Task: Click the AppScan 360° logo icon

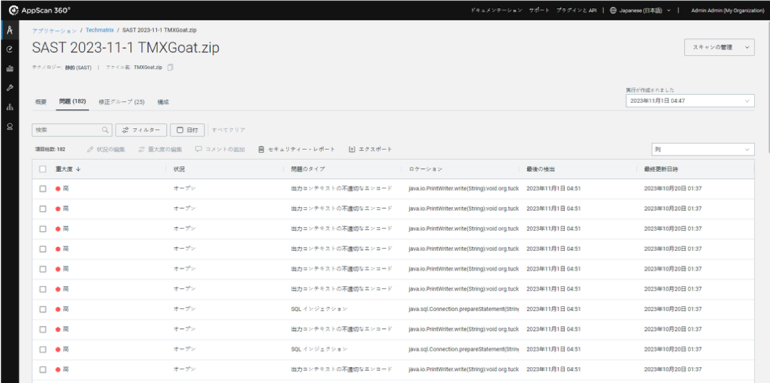Action: tap(14, 10)
